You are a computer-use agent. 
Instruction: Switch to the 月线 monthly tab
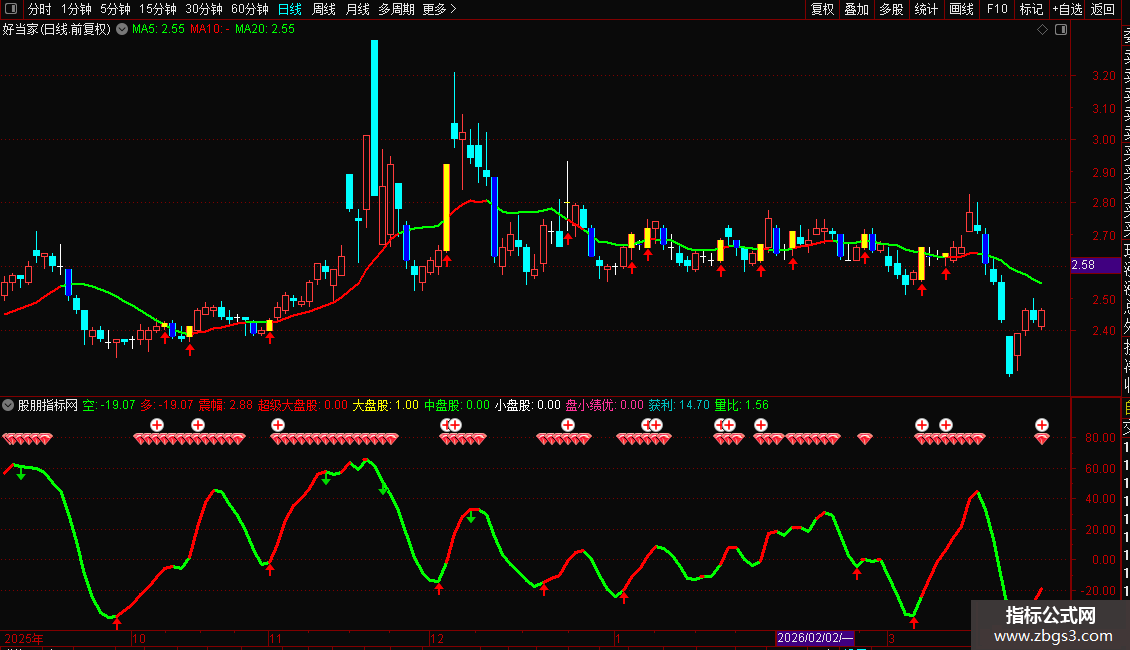[x=357, y=9]
